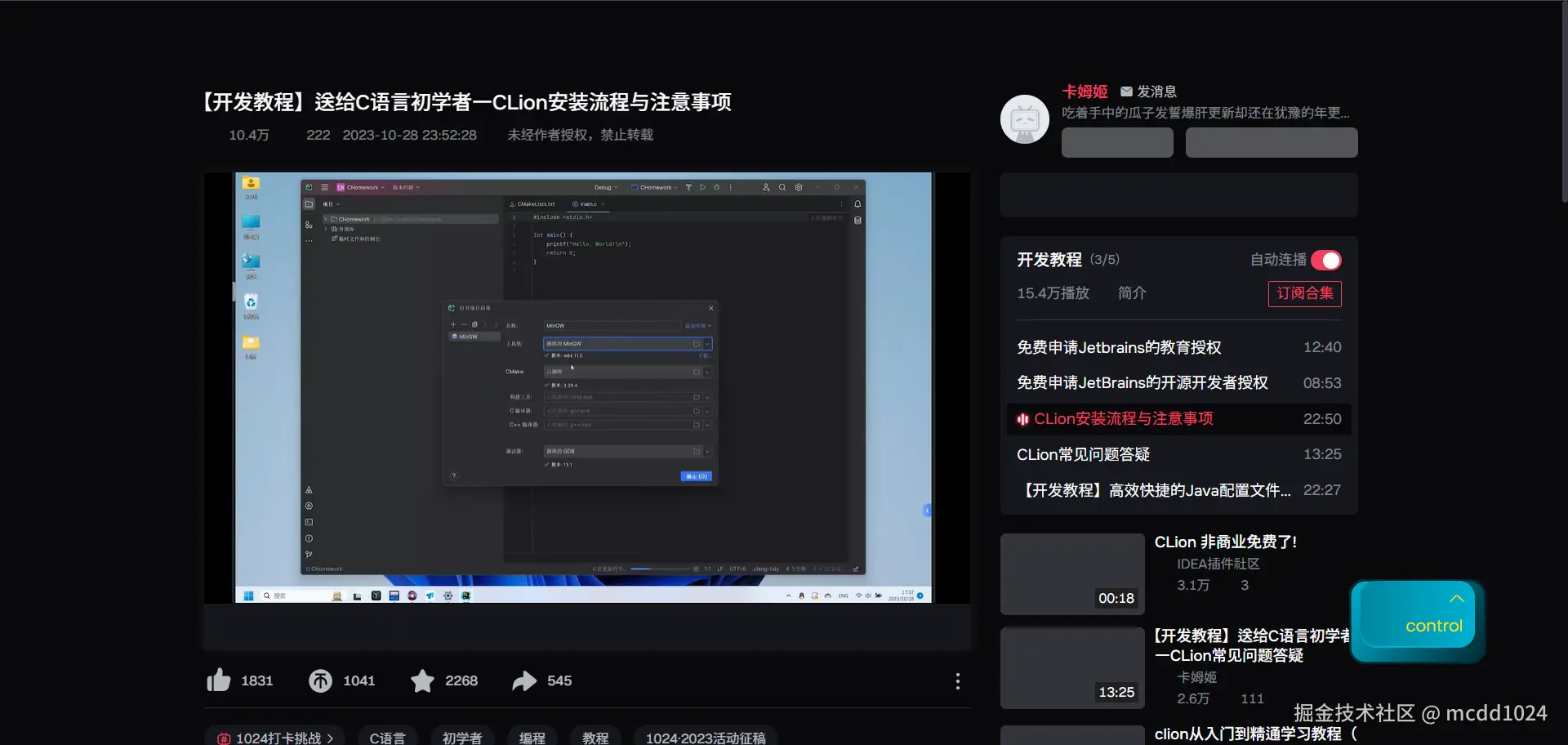The height and width of the screenshot is (745, 1568).
Task: Share the video using the arrow icon
Action: [x=524, y=680]
